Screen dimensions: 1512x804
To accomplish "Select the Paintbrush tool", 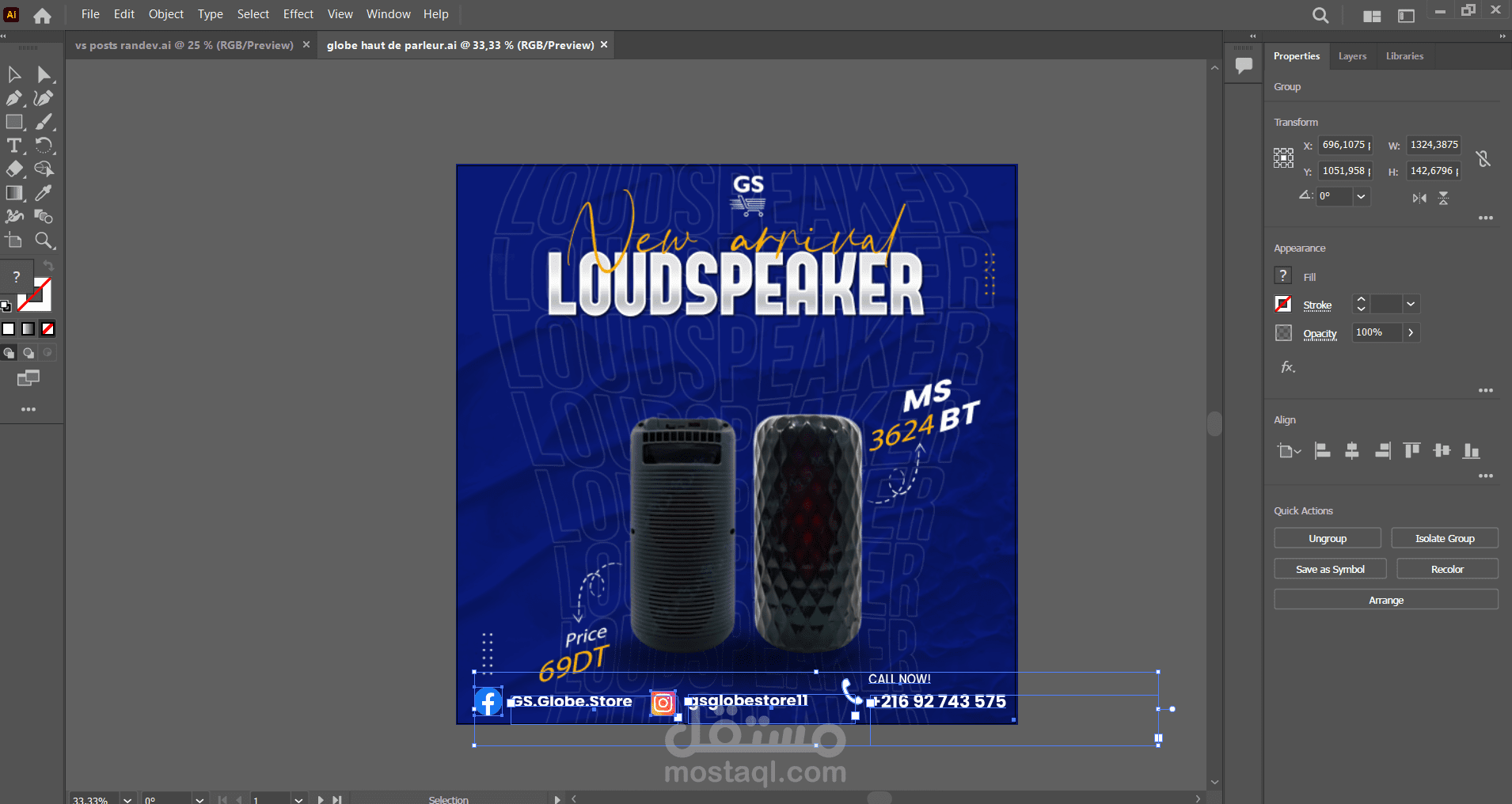I will (44, 122).
